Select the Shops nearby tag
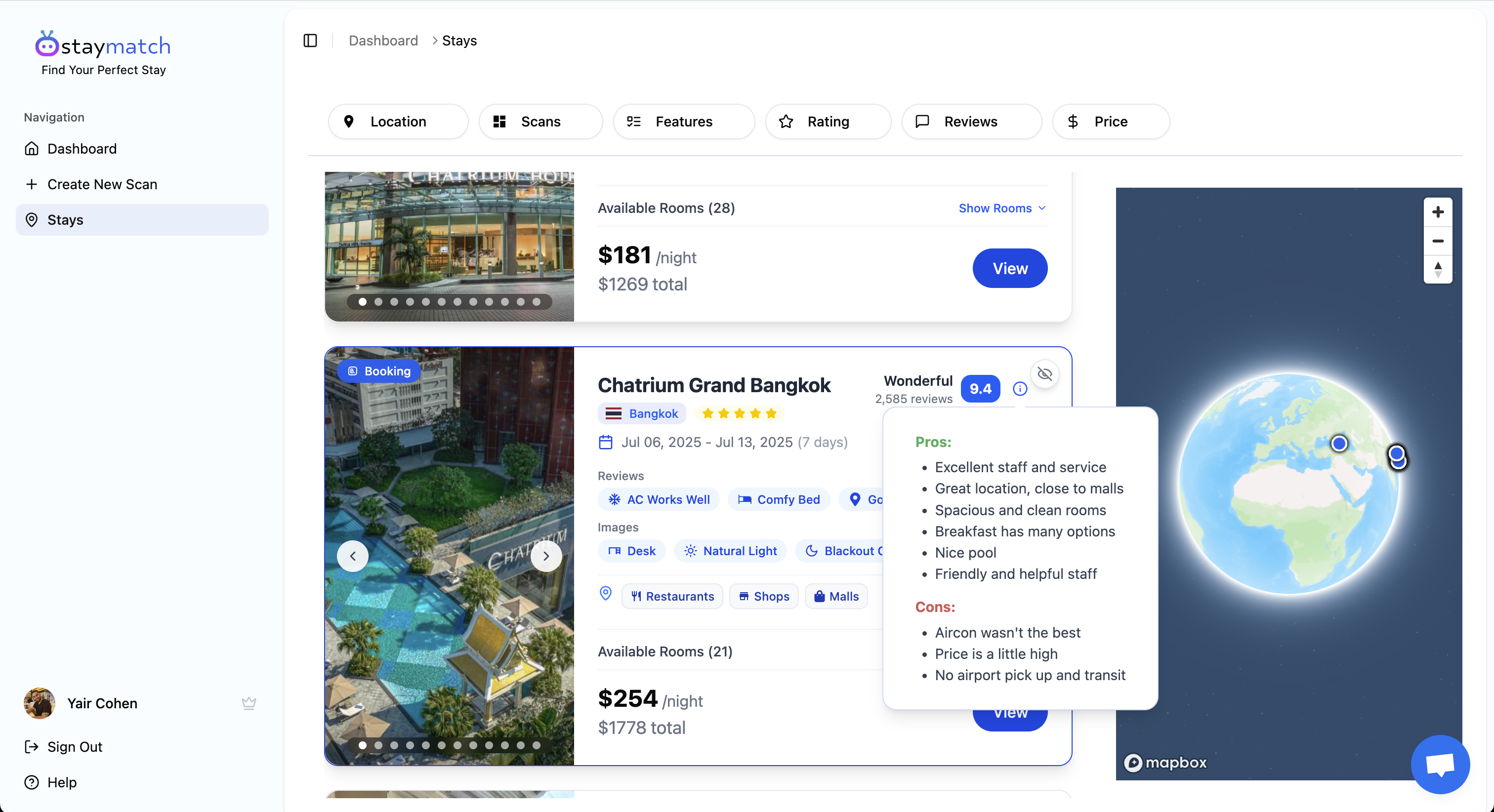The height and width of the screenshot is (812, 1494). (x=764, y=596)
